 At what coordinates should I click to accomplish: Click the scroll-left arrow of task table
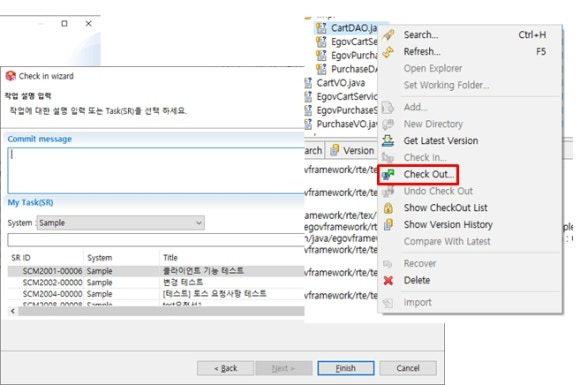point(13,311)
